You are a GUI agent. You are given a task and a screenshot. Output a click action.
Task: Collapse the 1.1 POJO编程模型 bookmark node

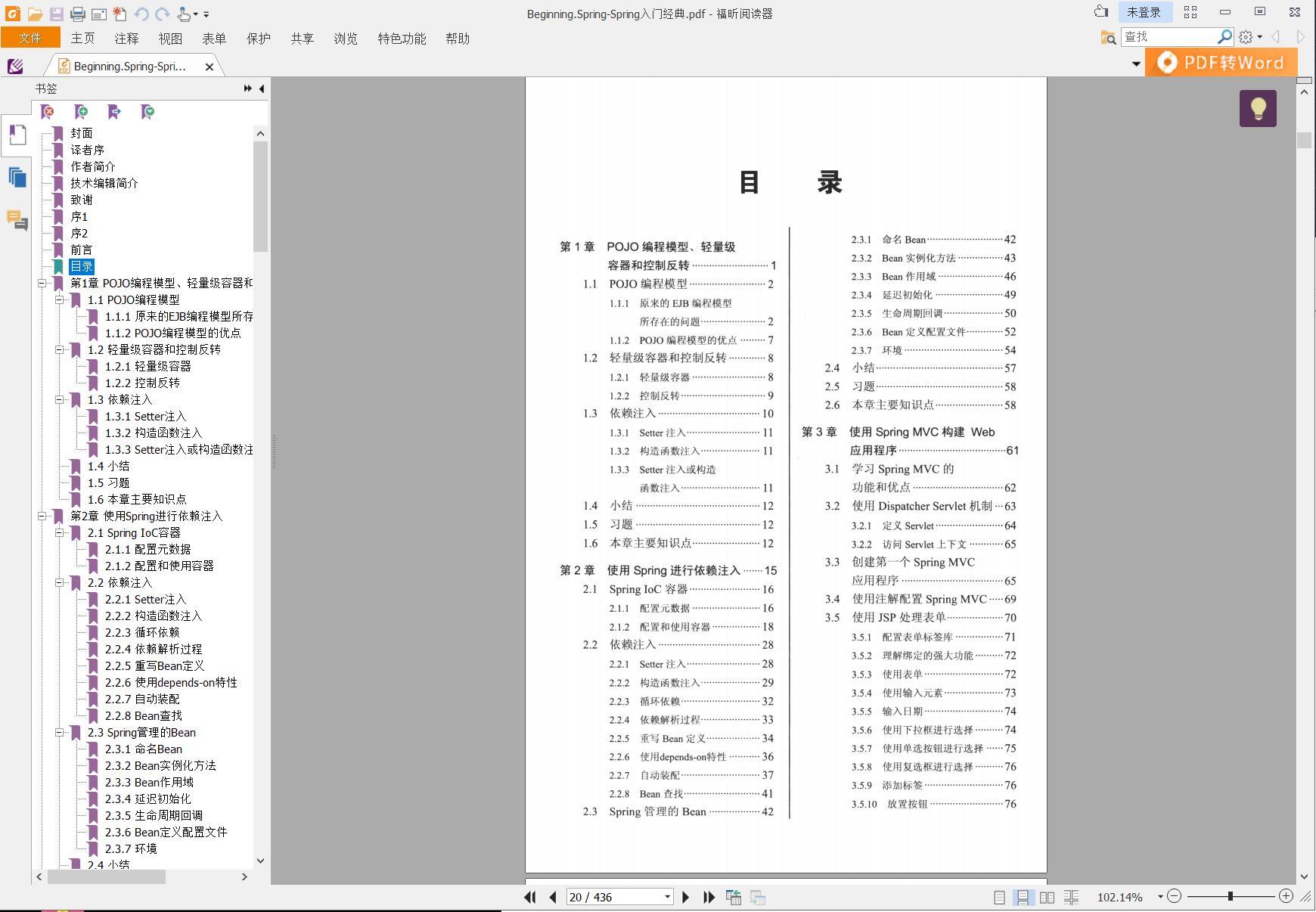pyautogui.click(x=59, y=299)
